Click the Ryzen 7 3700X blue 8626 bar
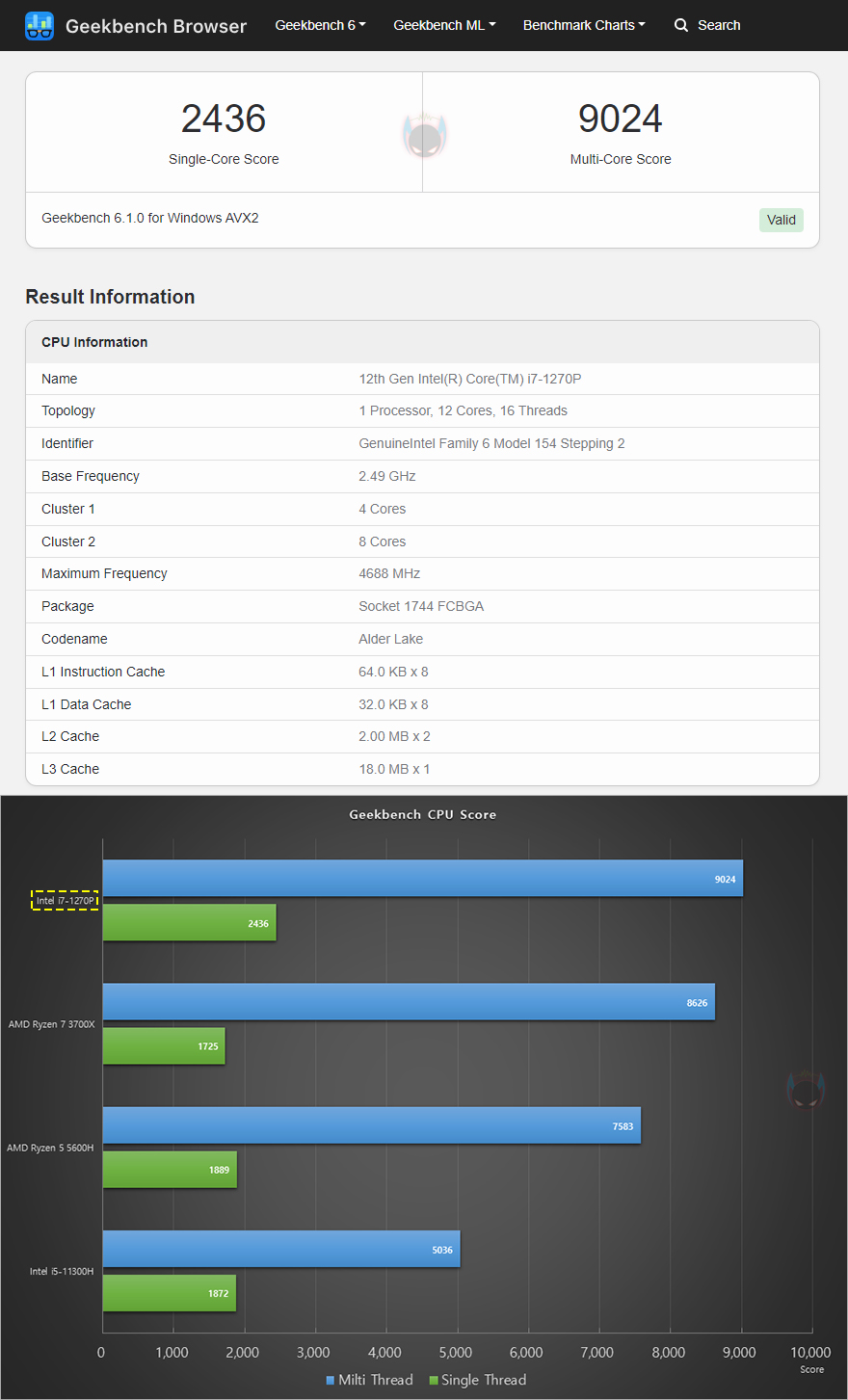This screenshot has height=1400, width=848. (409, 1002)
